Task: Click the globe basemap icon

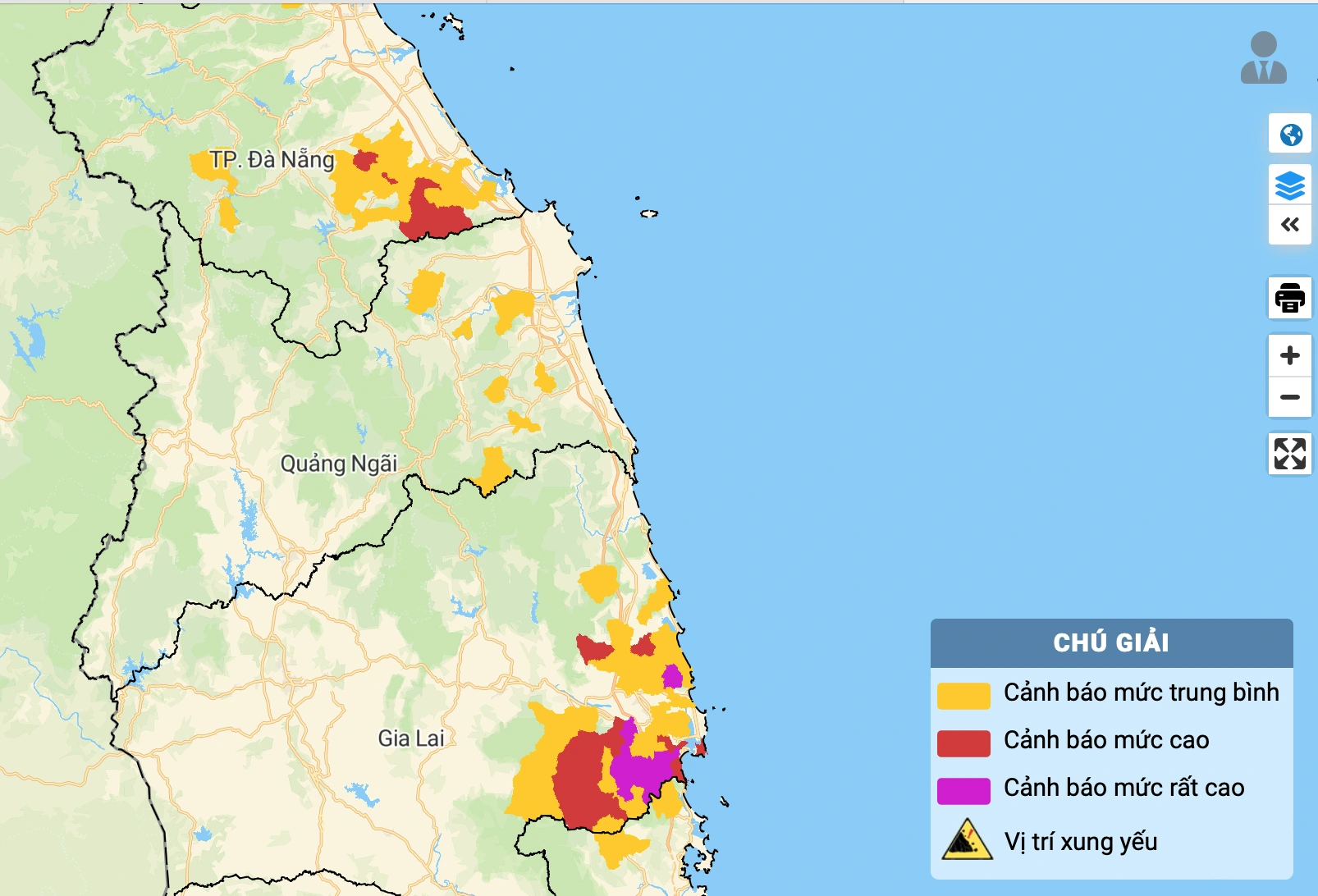Action: coord(1290,134)
